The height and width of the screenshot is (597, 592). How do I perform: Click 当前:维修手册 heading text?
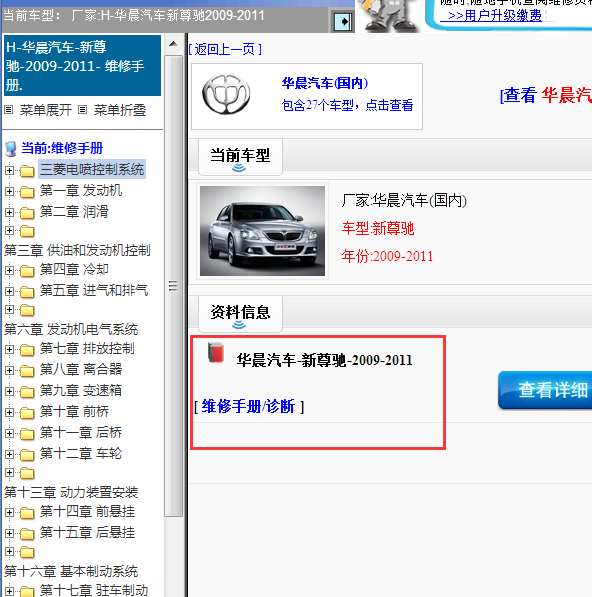[62, 148]
